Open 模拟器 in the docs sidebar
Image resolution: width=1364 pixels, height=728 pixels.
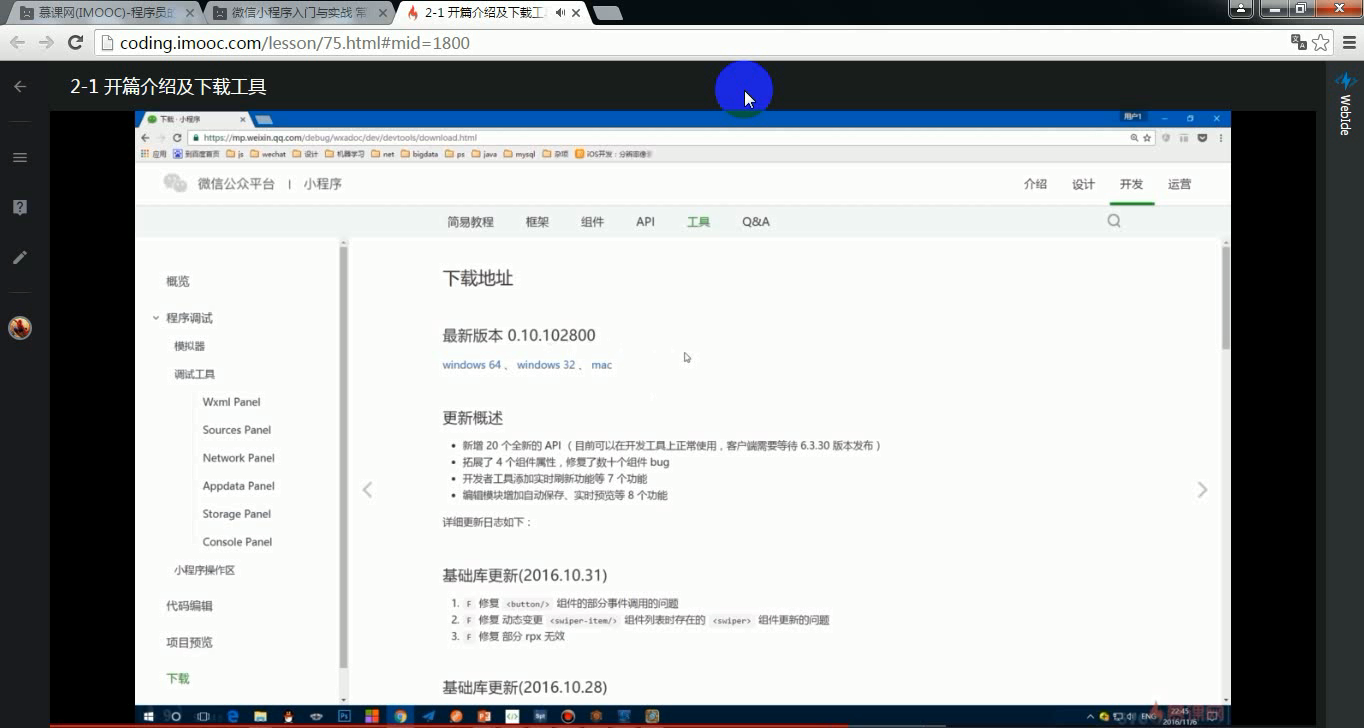click(189, 346)
